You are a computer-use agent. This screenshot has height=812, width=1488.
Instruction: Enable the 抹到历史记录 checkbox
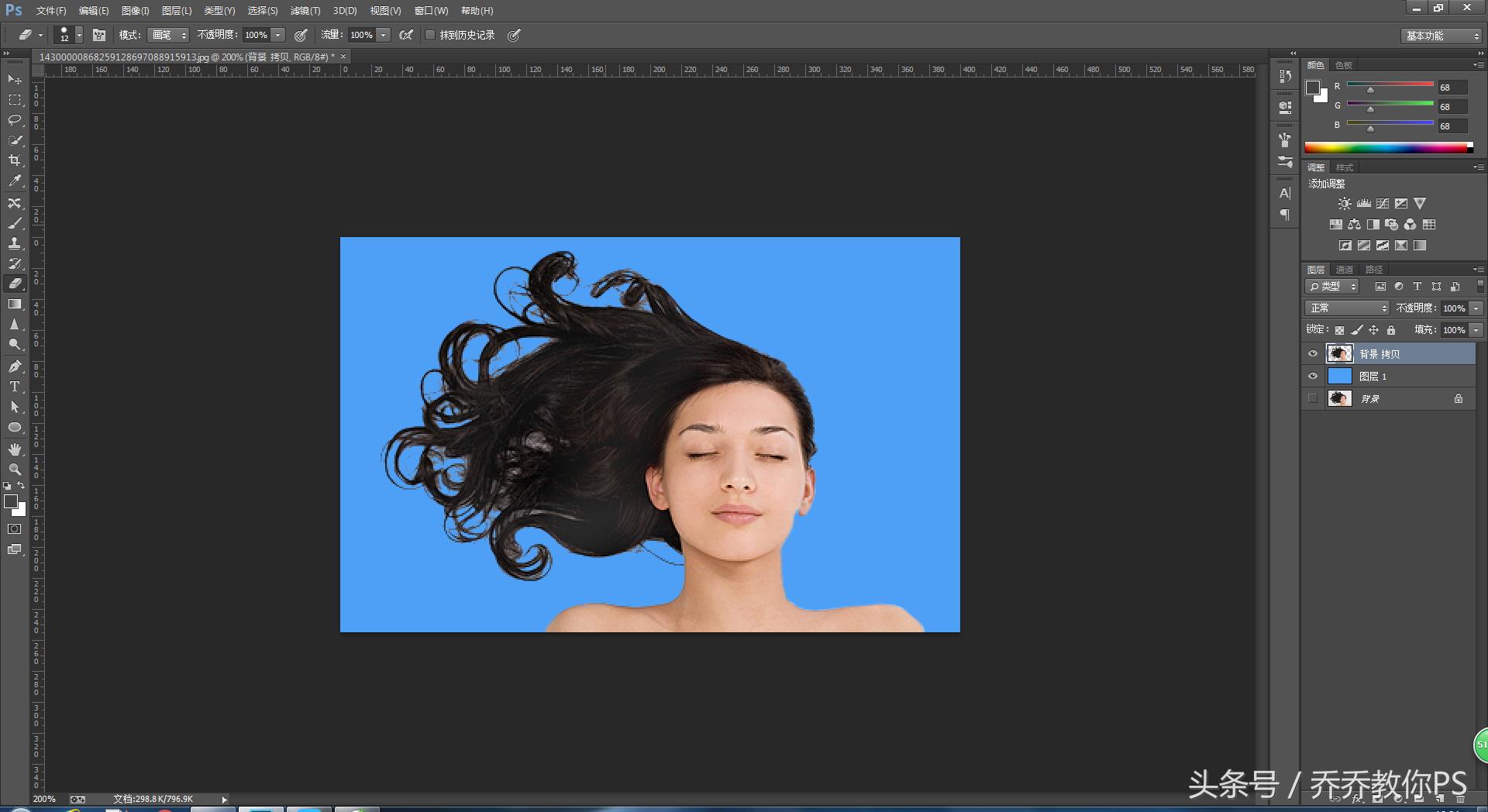point(430,35)
